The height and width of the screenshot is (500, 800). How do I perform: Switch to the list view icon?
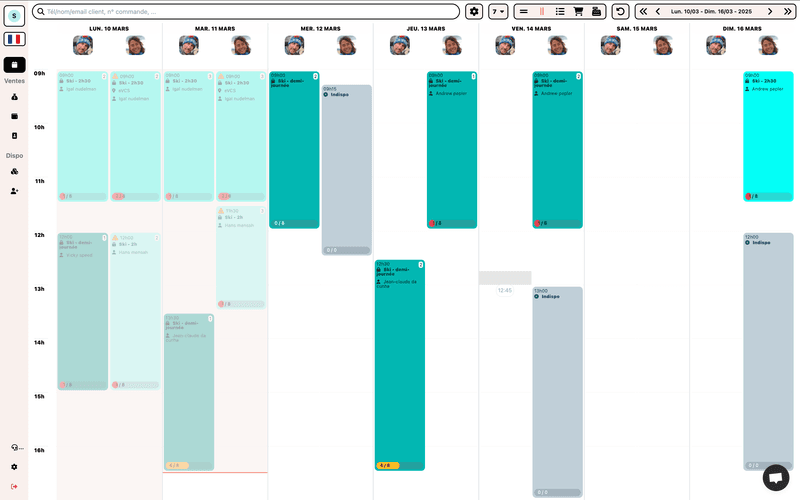[560, 11]
